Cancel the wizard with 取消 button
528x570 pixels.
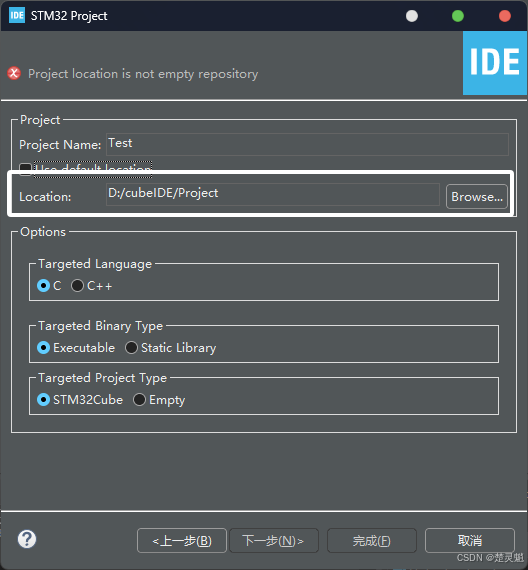470,541
